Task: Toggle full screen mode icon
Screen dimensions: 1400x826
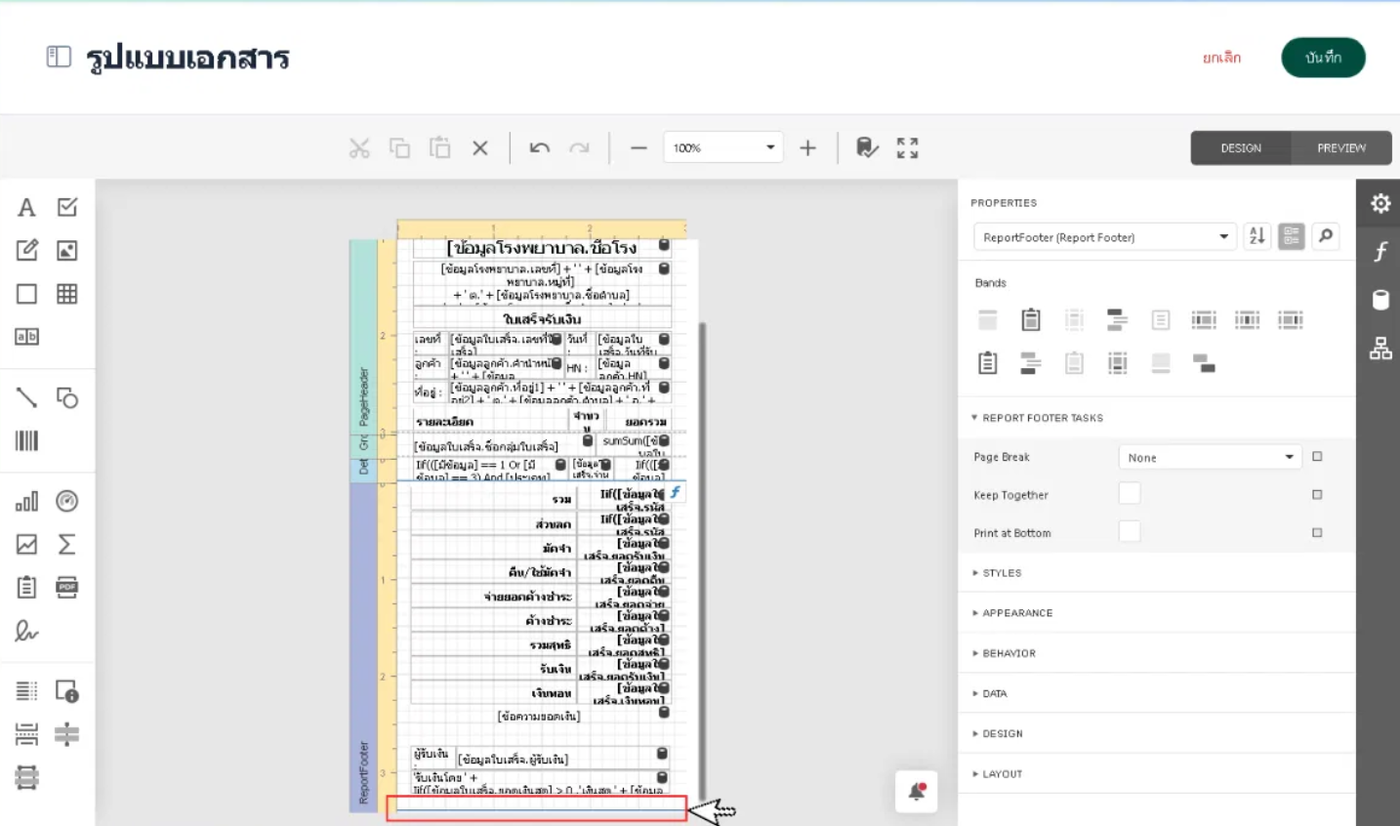Action: (x=907, y=148)
